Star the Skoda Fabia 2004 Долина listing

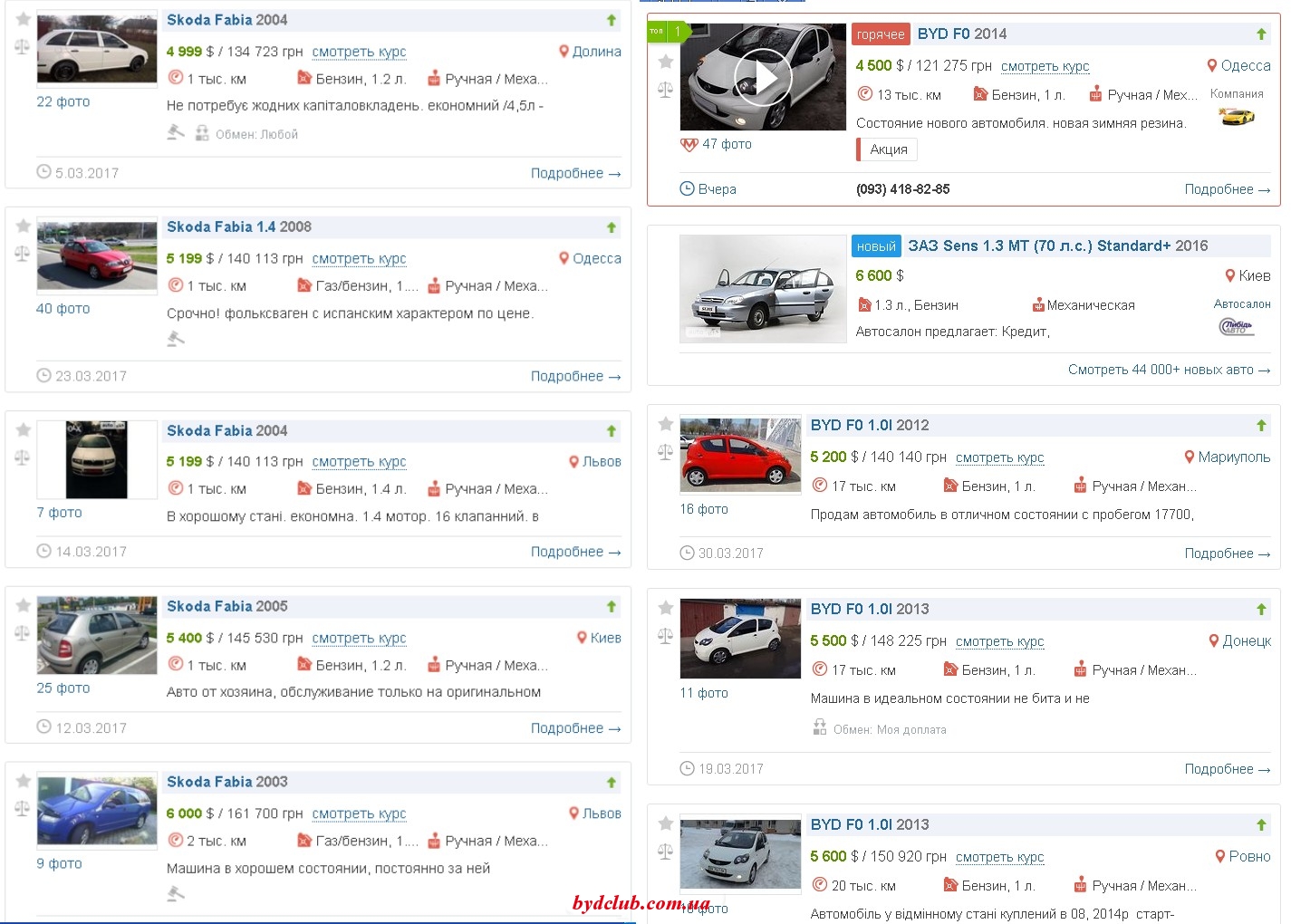point(23,19)
